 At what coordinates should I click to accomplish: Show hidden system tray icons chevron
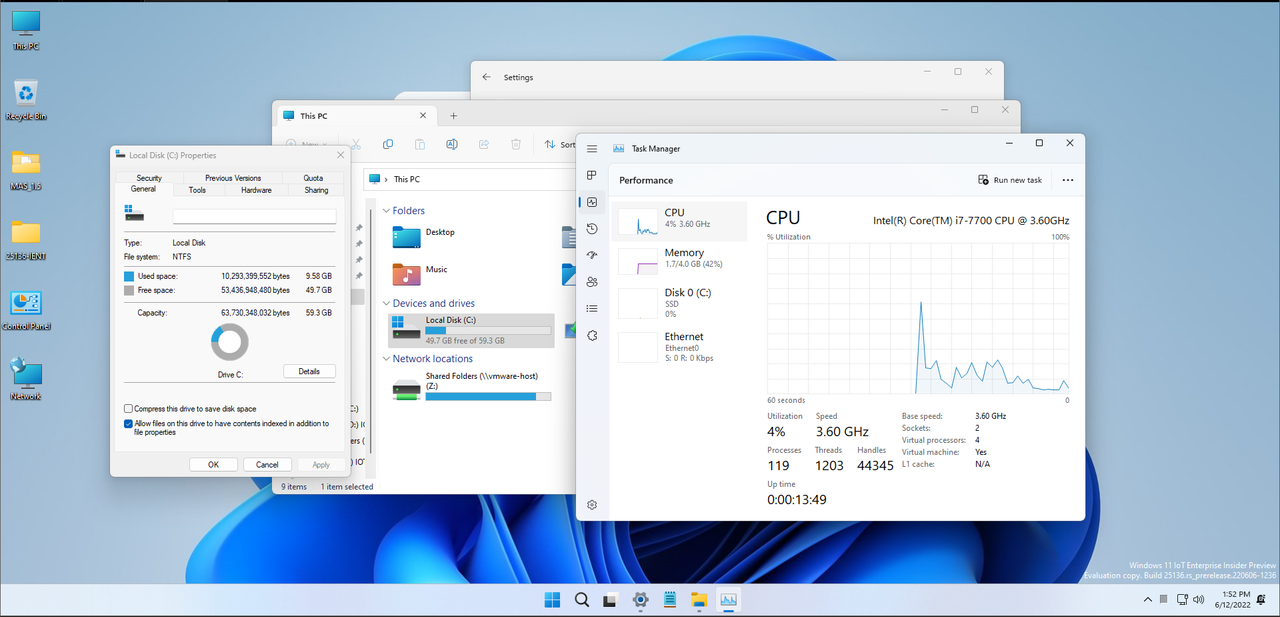(x=1148, y=600)
